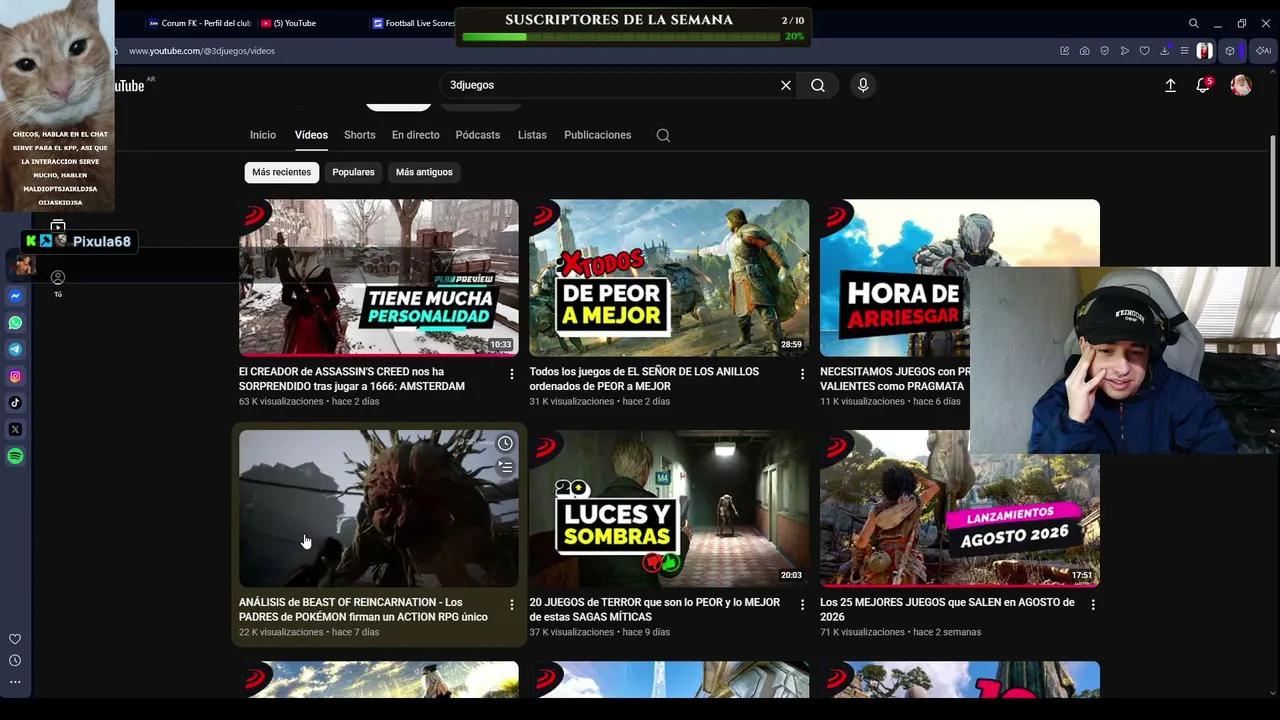Open the NECESITAMOS JUEGOS Pragmata video title
Viewport: 1280px width, 720px height.
pos(894,379)
